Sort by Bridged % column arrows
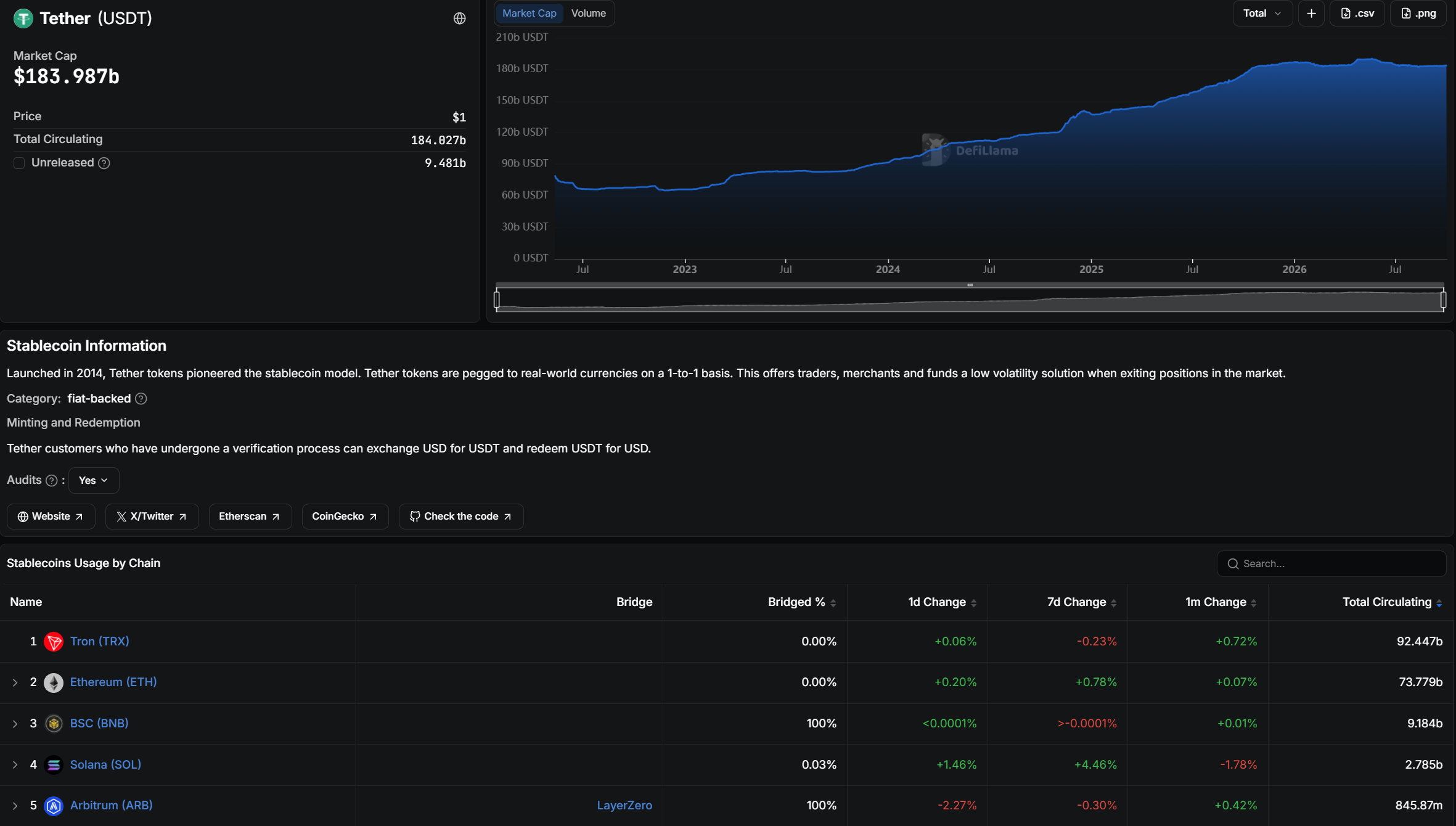The width and height of the screenshot is (1456, 826). point(833,603)
